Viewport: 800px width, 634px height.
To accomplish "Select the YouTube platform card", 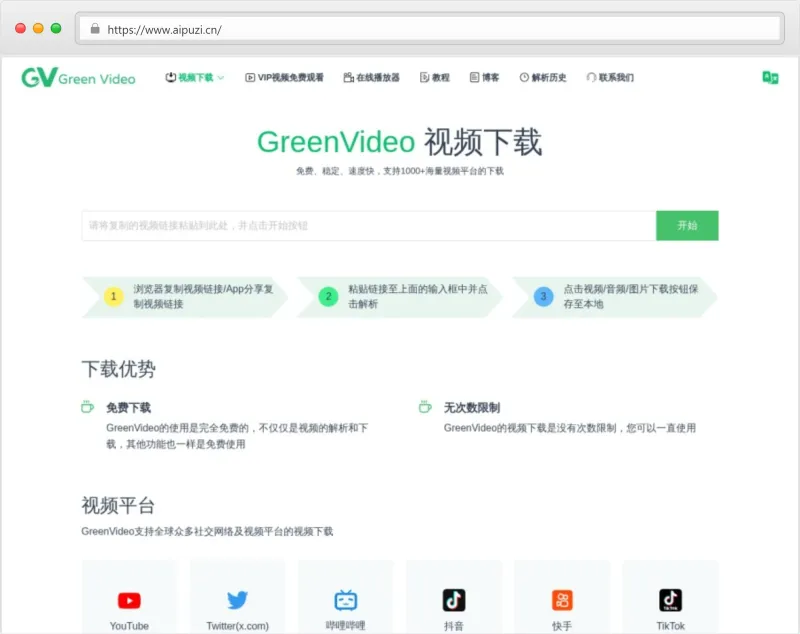I will click(x=130, y=597).
